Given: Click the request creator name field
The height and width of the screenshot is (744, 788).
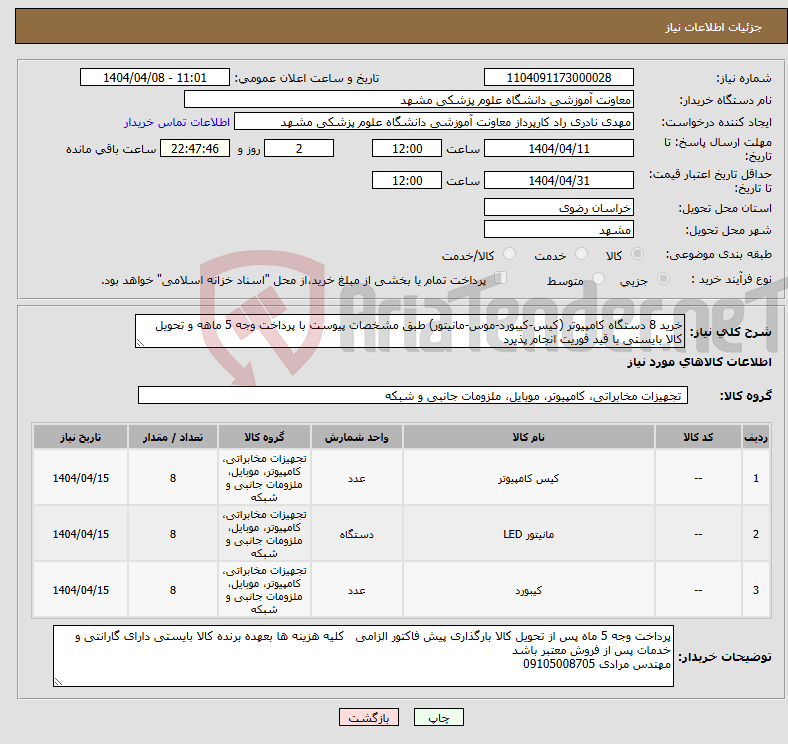Looking at the screenshot, I should pos(434,122).
